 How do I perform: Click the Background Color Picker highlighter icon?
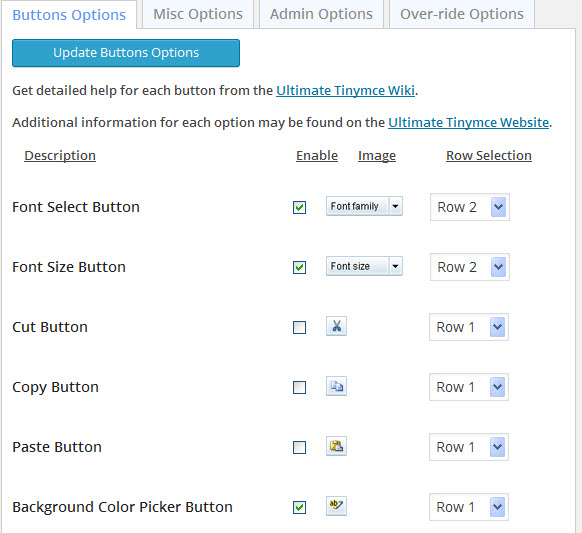tap(336, 506)
